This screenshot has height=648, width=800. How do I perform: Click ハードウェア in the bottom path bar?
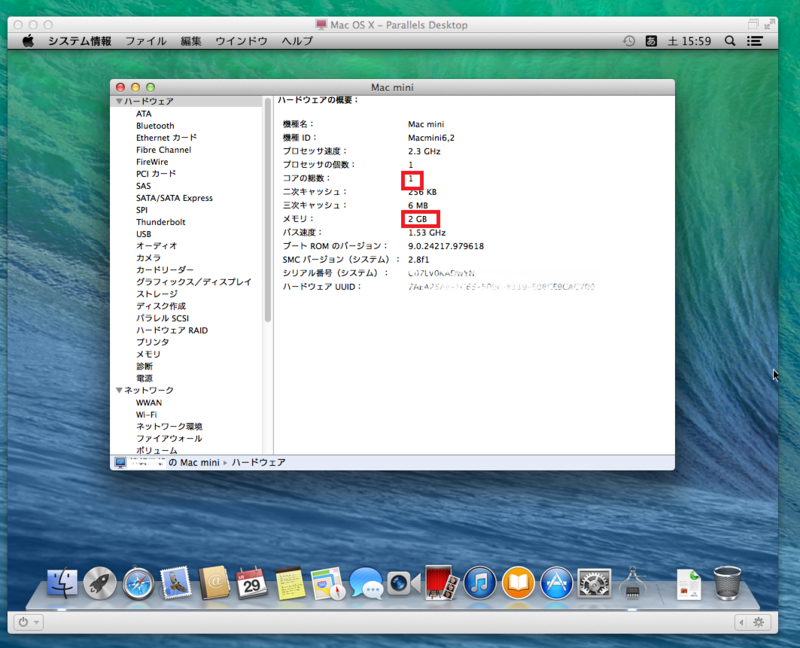(x=259, y=462)
